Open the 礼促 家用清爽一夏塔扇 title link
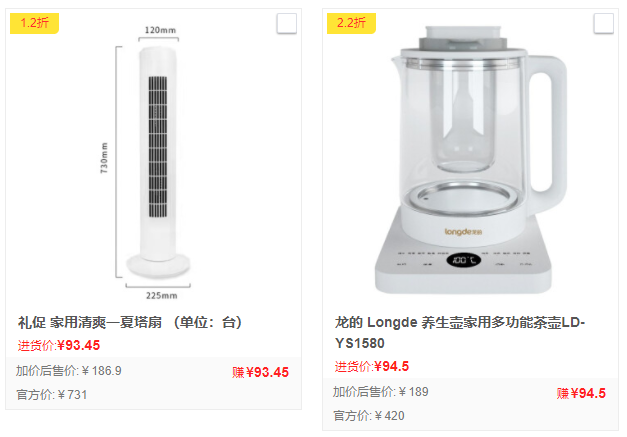The width and height of the screenshot is (627, 437). [x=130, y=322]
